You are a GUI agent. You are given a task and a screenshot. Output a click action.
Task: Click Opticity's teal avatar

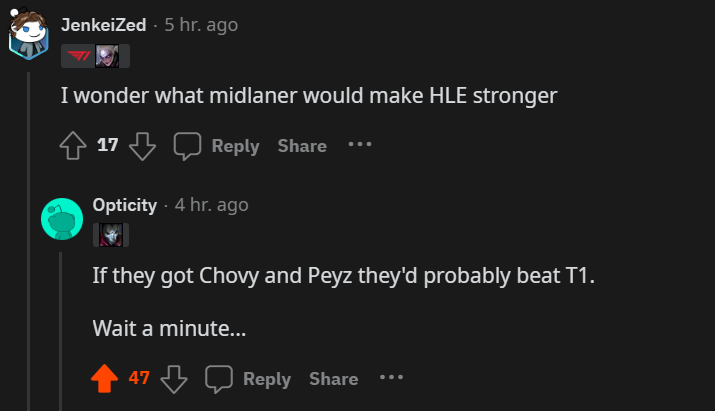tap(61, 219)
